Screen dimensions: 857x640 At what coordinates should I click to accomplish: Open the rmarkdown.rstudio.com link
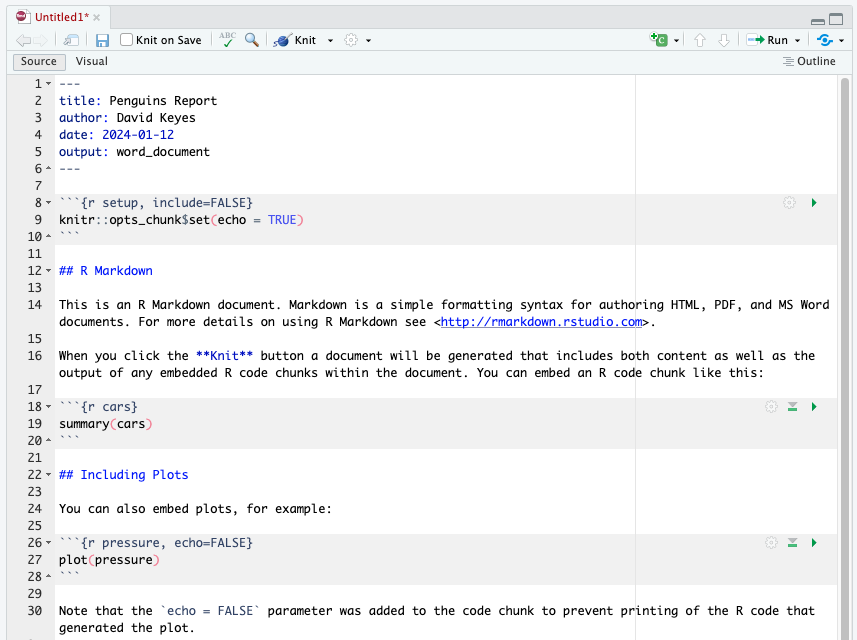pyautogui.click(x=541, y=322)
